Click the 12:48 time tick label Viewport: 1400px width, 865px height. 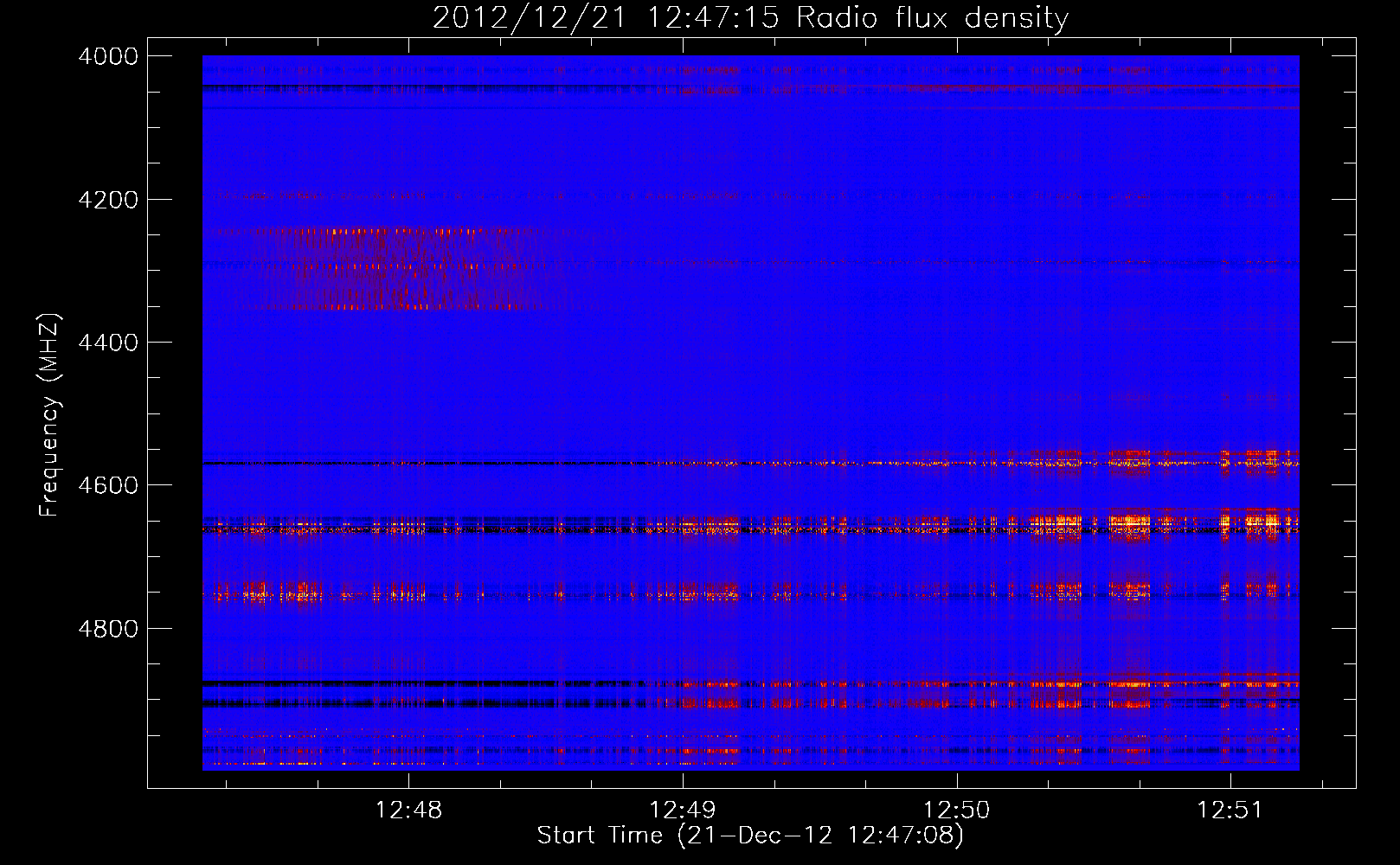[x=408, y=810]
